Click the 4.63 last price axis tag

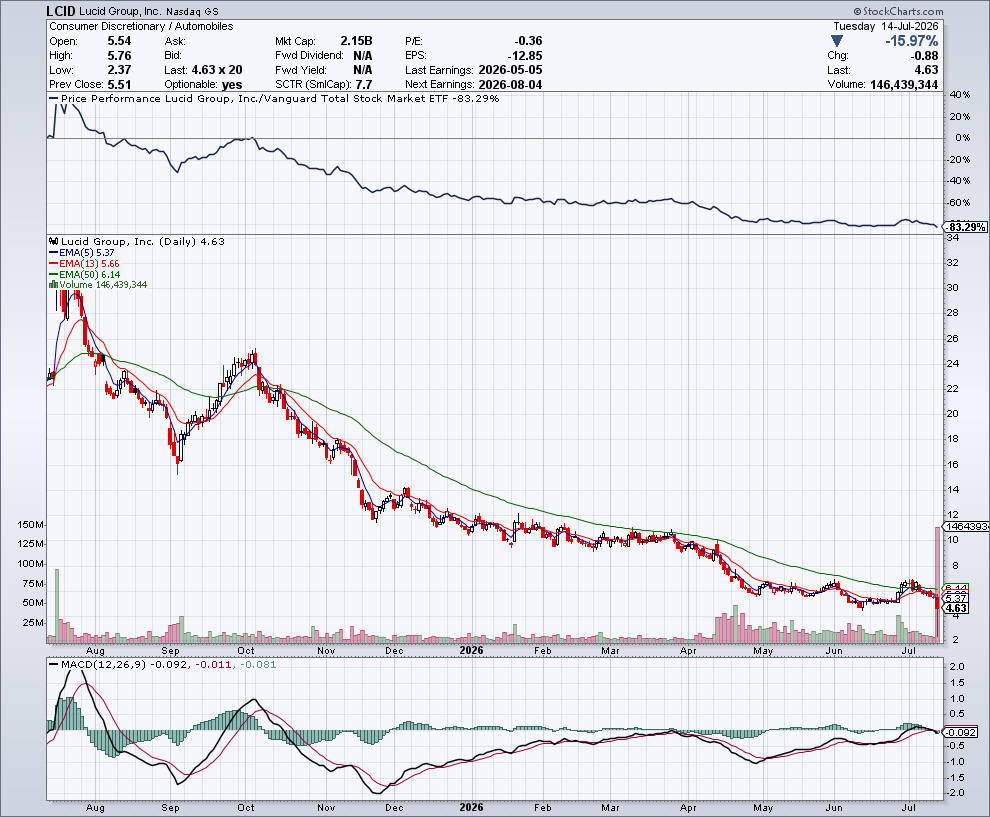pos(956,608)
